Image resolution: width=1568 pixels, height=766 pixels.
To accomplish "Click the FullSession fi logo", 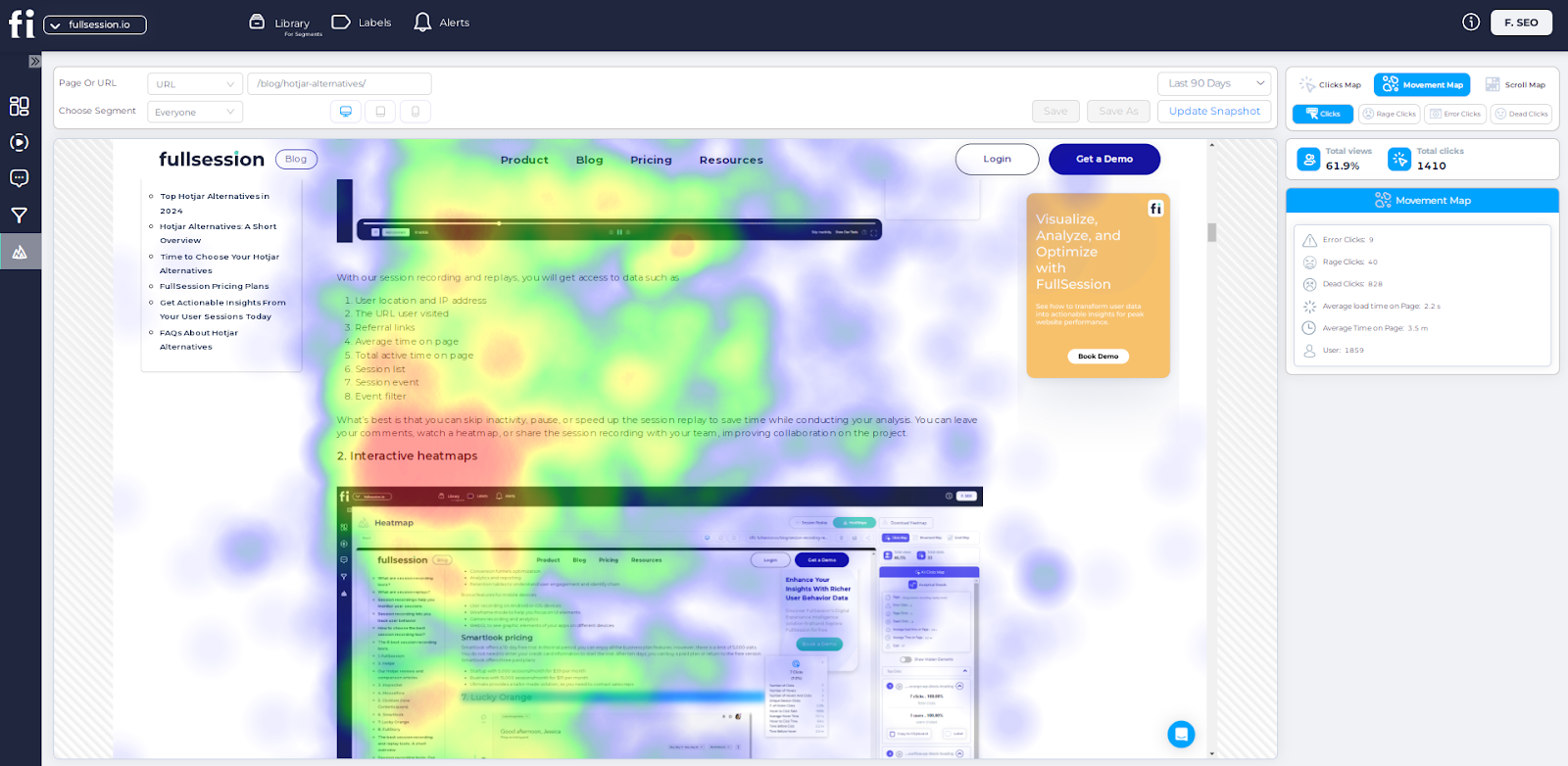I will coord(21,24).
